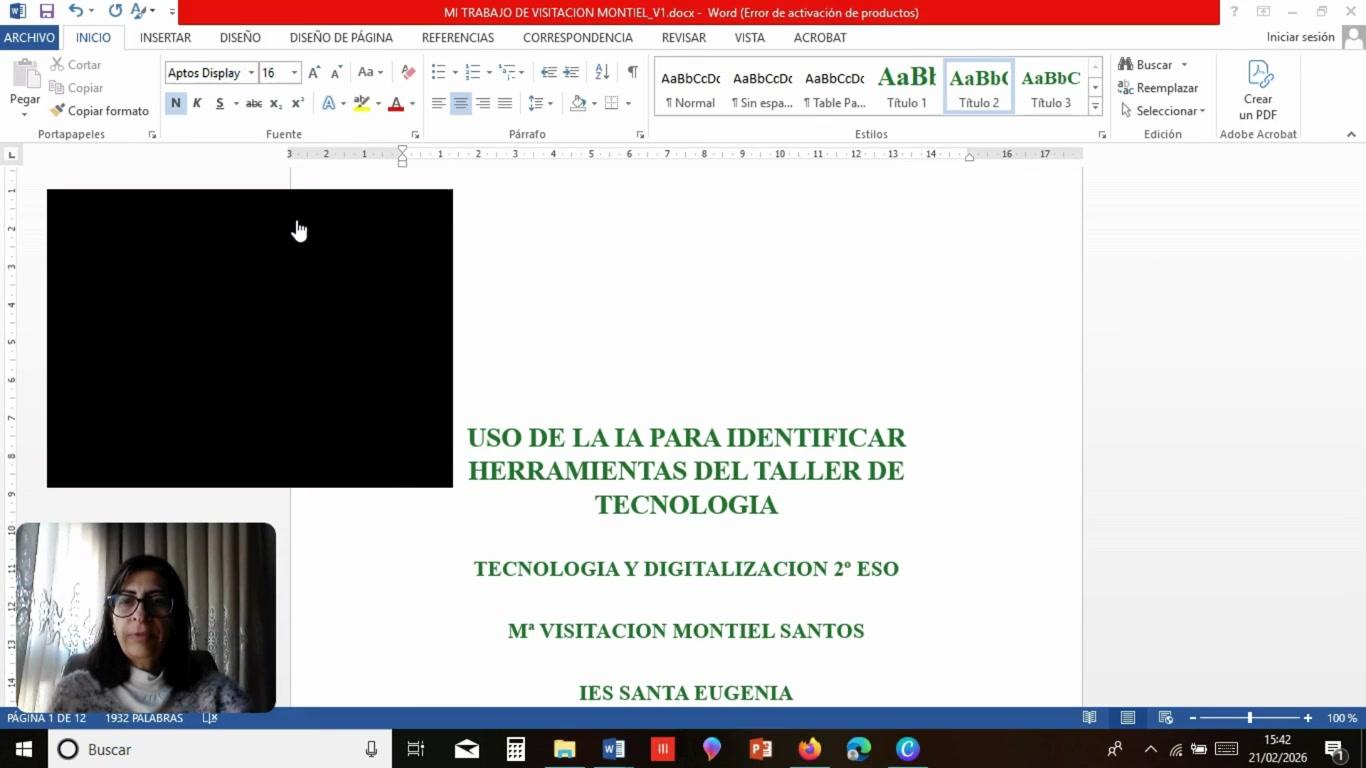The width and height of the screenshot is (1366, 768).
Task: Click the zoom slider in status bar
Action: tap(1249, 718)
